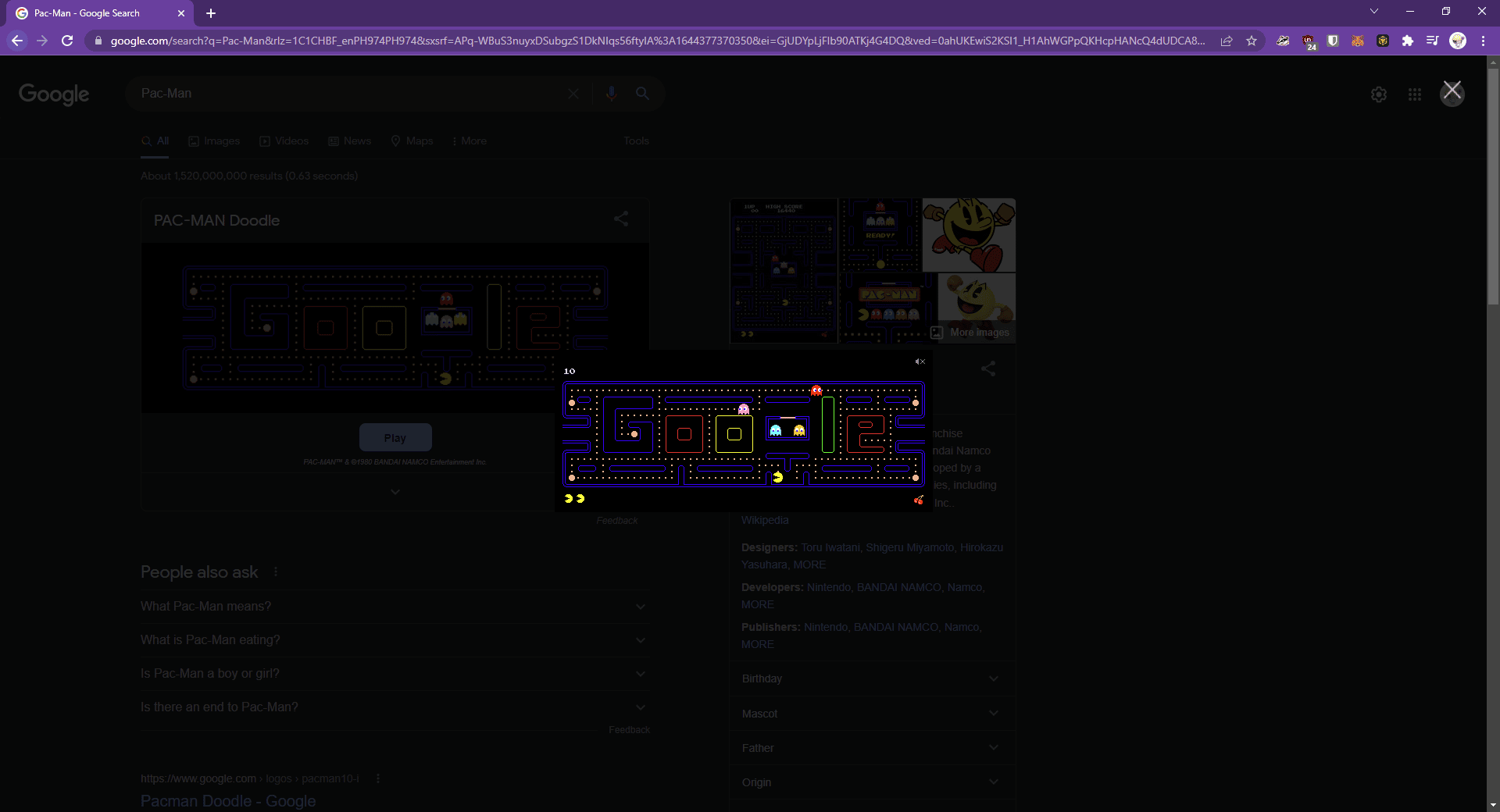Switch to News tab
1500x812 pixels.
350,141
